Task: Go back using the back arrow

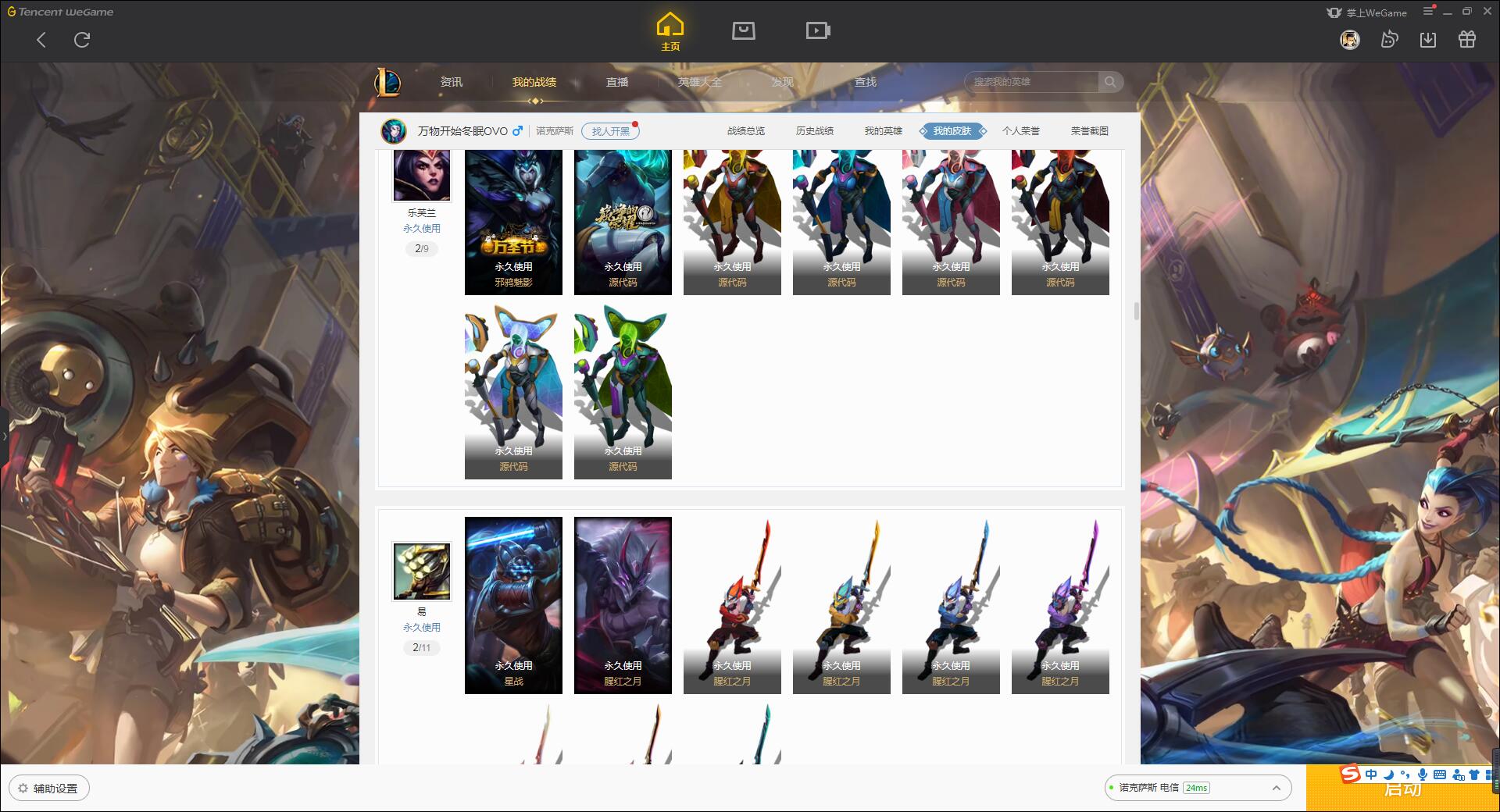Action: (x=41, y=40)
